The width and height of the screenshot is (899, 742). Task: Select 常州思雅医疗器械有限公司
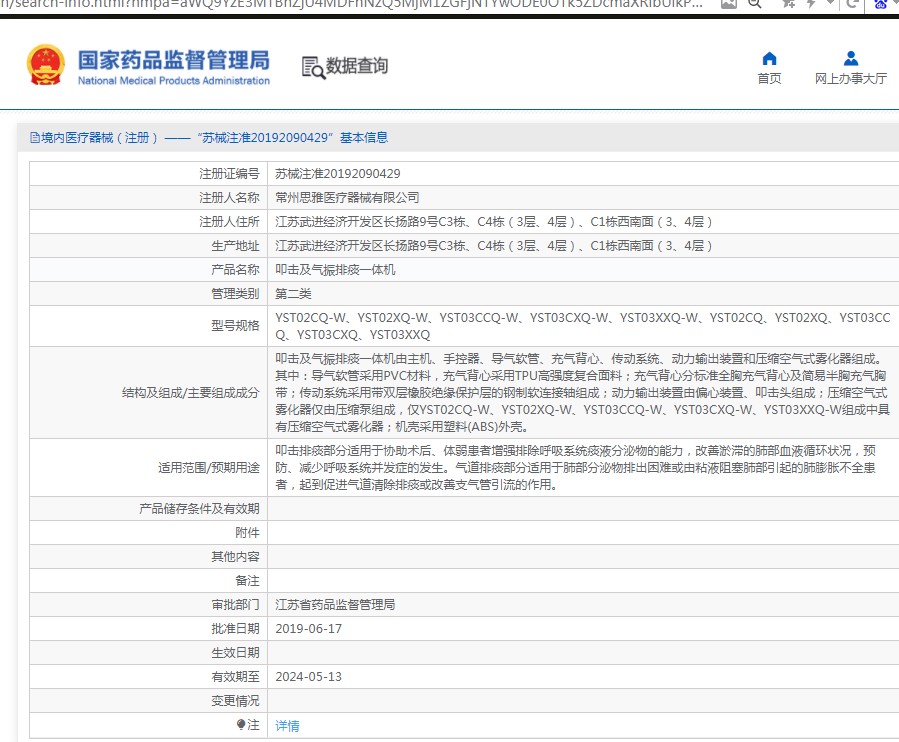347,198
